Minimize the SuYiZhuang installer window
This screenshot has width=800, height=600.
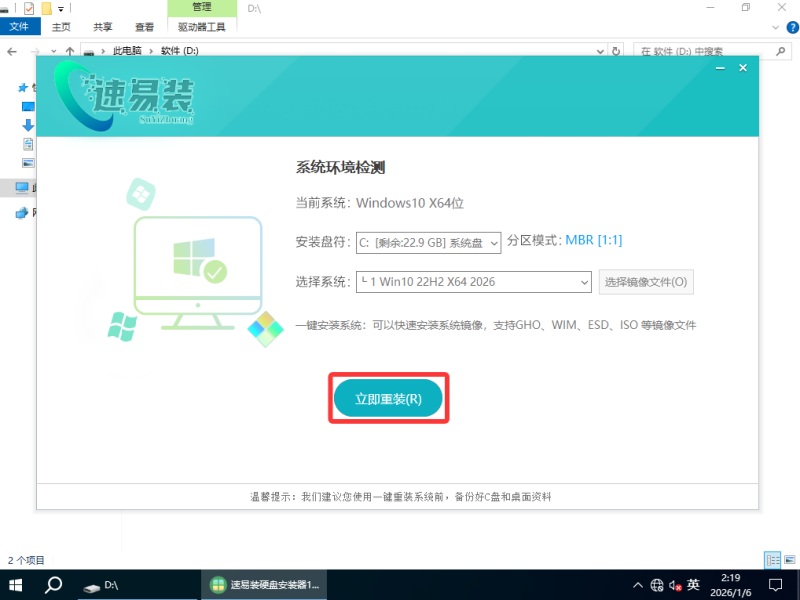pos(718,68)
